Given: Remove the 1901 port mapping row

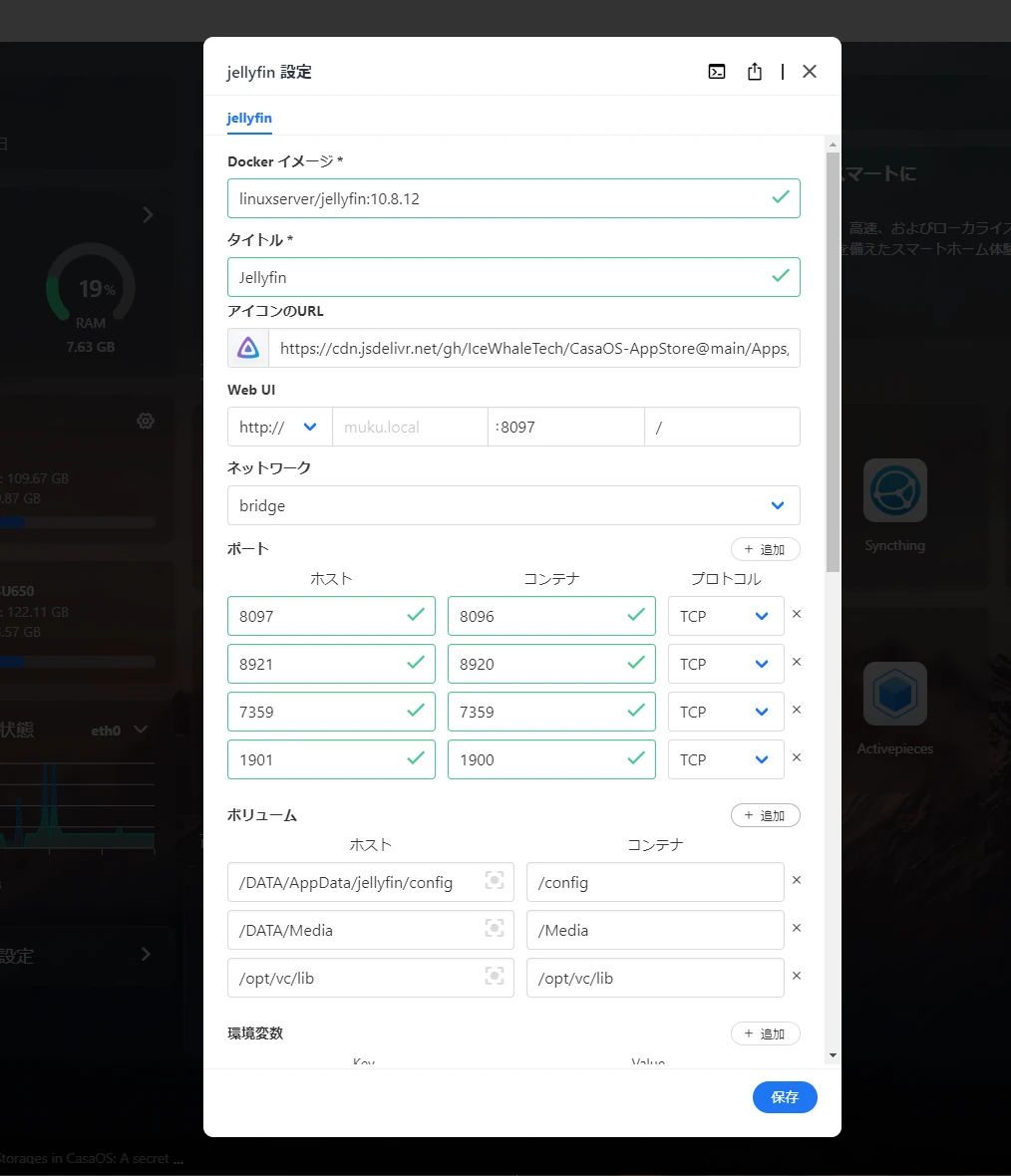Looking at the screenshot, I should tap(797, 757).
